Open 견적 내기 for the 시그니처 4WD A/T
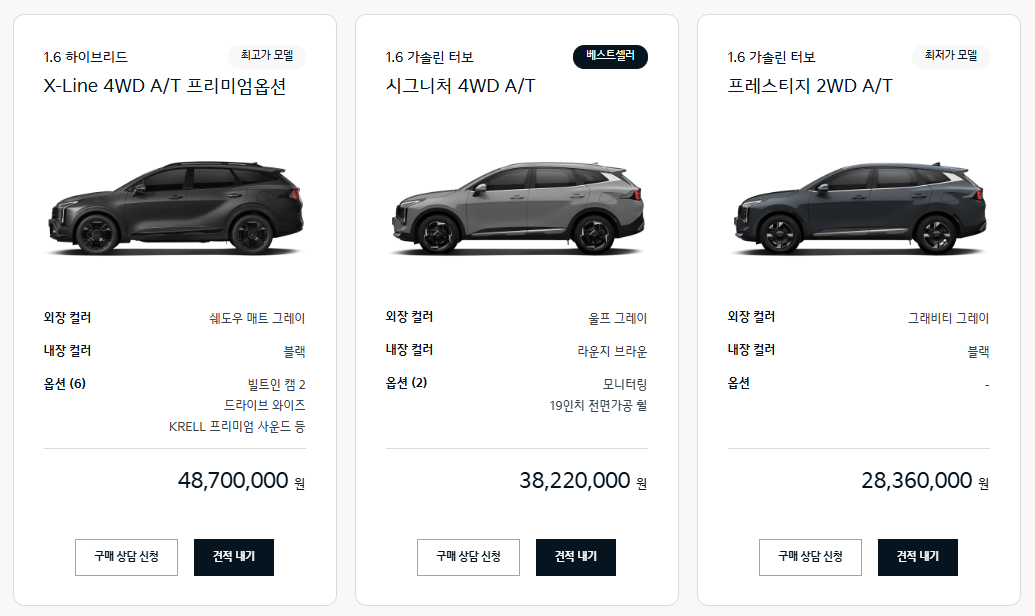The height and width of the screenshot is (616, 1035). [x=575, y=557]
